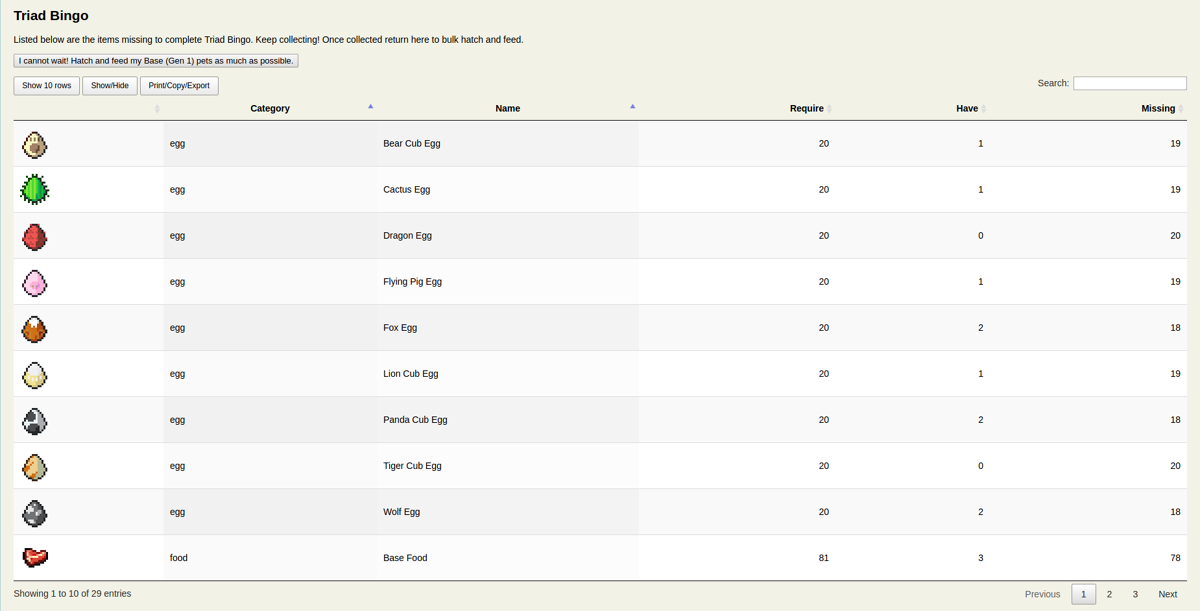Click the Lion Cub Egg icon

tap(34, 374)
